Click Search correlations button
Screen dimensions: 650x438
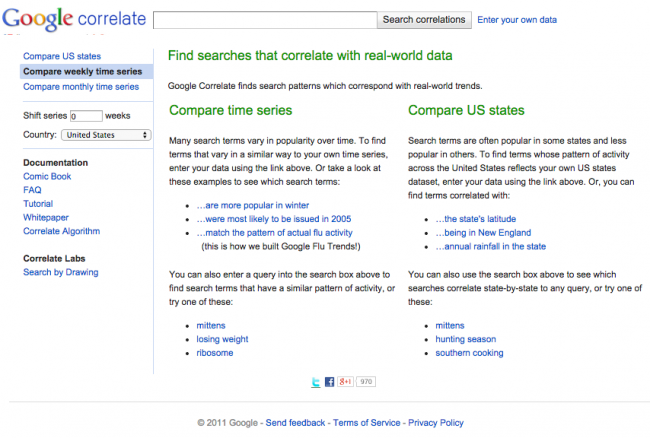coord(424,20)
